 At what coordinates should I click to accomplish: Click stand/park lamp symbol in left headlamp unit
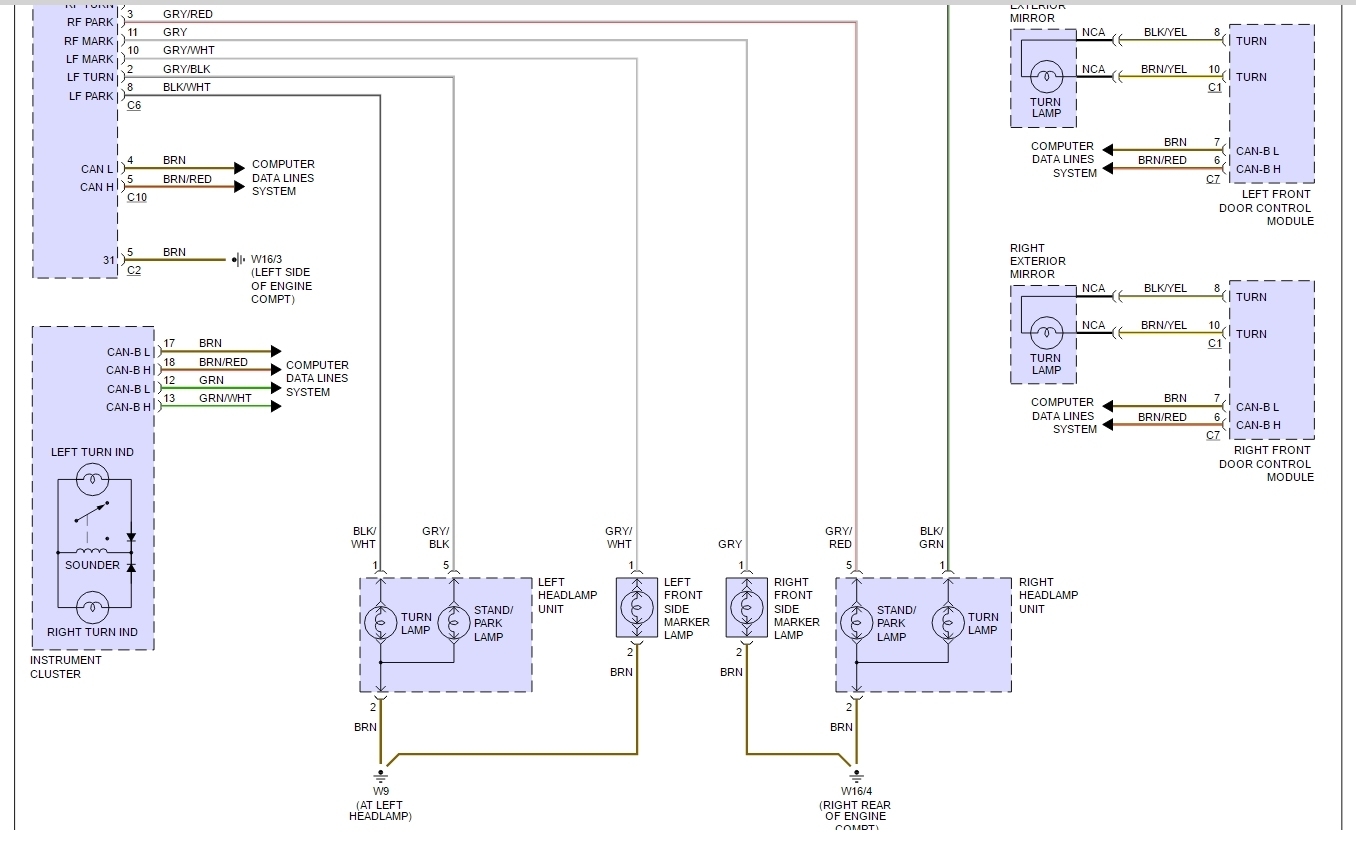tap(453, 623)
